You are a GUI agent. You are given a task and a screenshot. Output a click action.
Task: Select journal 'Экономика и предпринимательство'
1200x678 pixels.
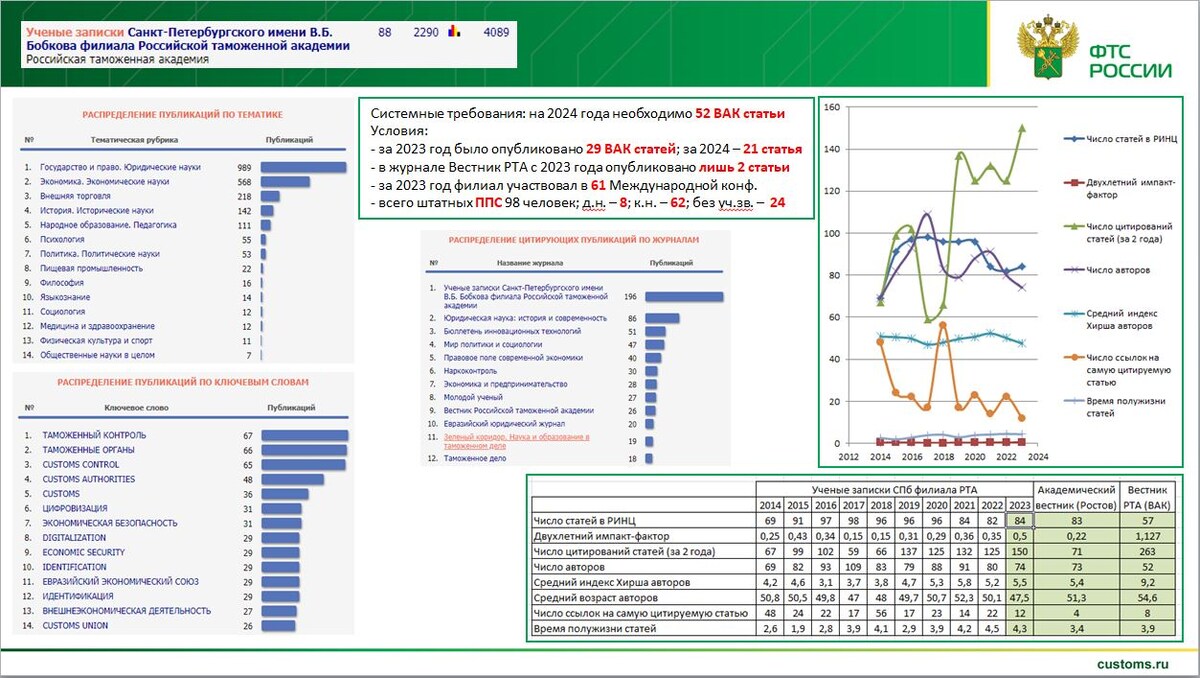pyautogui.click(x=505, y=384)
